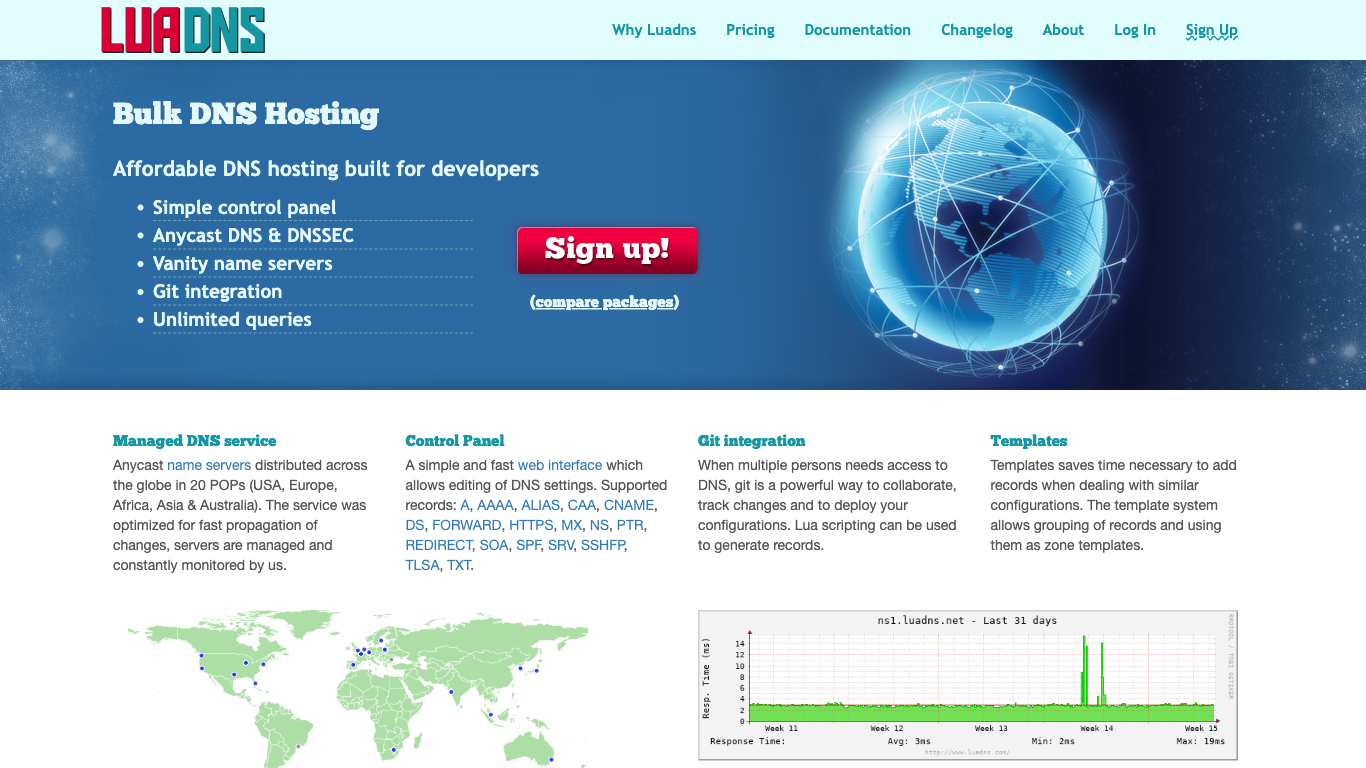Click the ns1.luadns.net response time graph
Screen dimensions: 1366x768
pos(967,685)
